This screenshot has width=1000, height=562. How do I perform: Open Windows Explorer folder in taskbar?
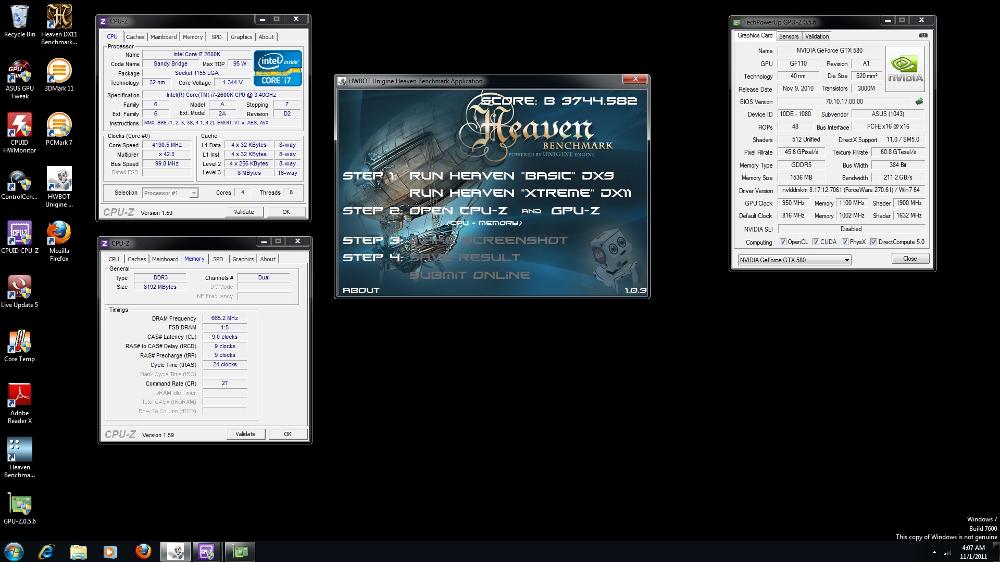click(78, 551)
